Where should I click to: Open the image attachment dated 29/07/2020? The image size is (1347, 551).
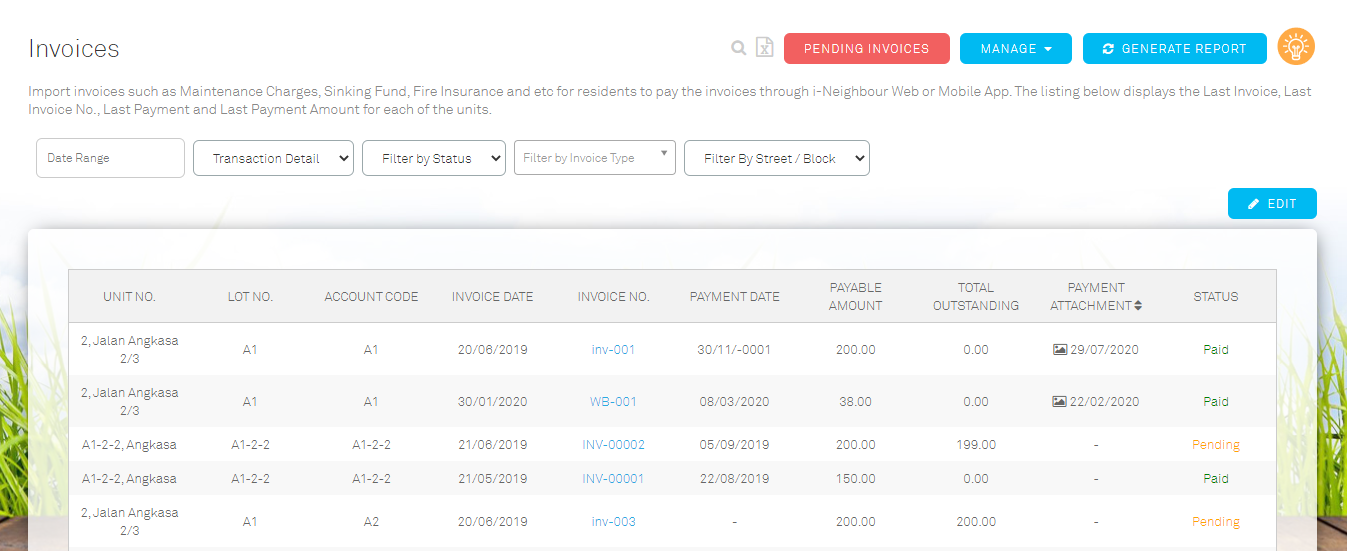pos(1096,350)
